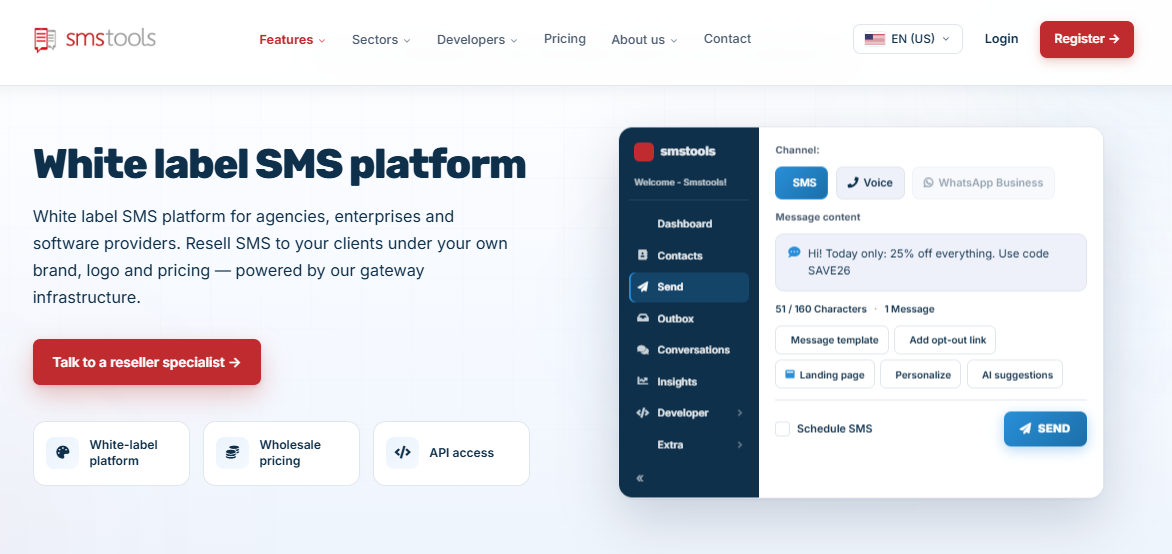Viewport: 1172px width, 554px height.
Task: Click the White-label platform card
Action: click(111, 453)
